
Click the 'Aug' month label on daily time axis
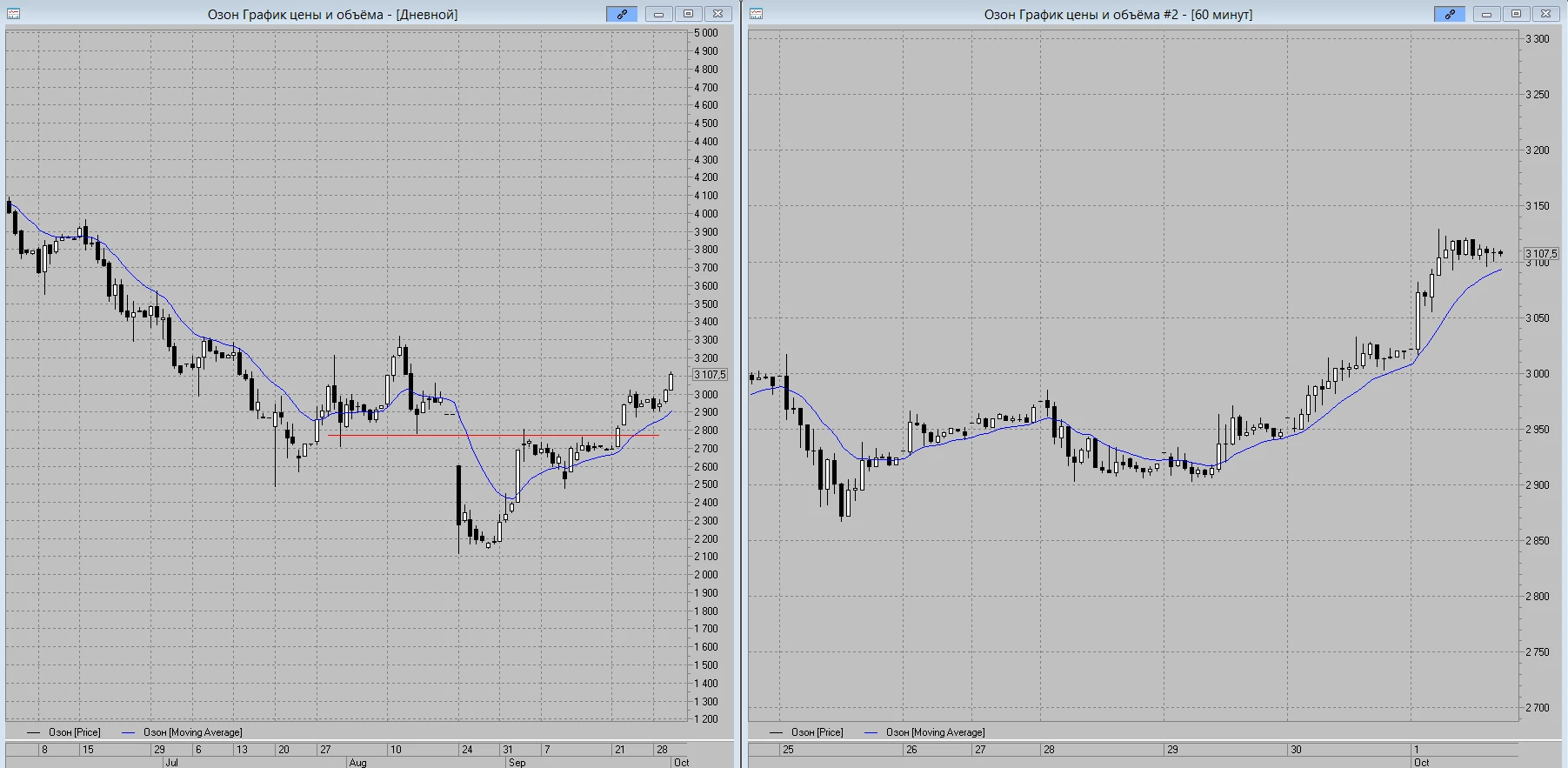pyautogui.click(x=357, y=762)
